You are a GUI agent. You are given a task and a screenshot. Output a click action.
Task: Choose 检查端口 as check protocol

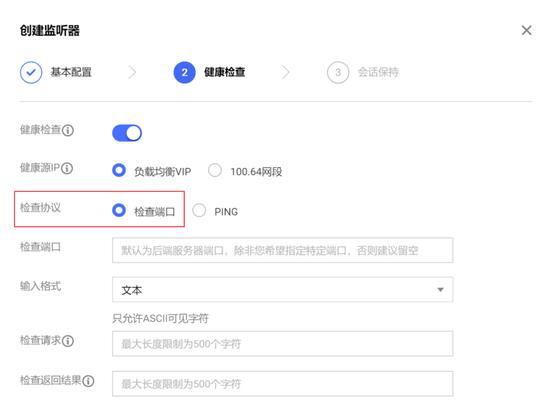[119, 211]
